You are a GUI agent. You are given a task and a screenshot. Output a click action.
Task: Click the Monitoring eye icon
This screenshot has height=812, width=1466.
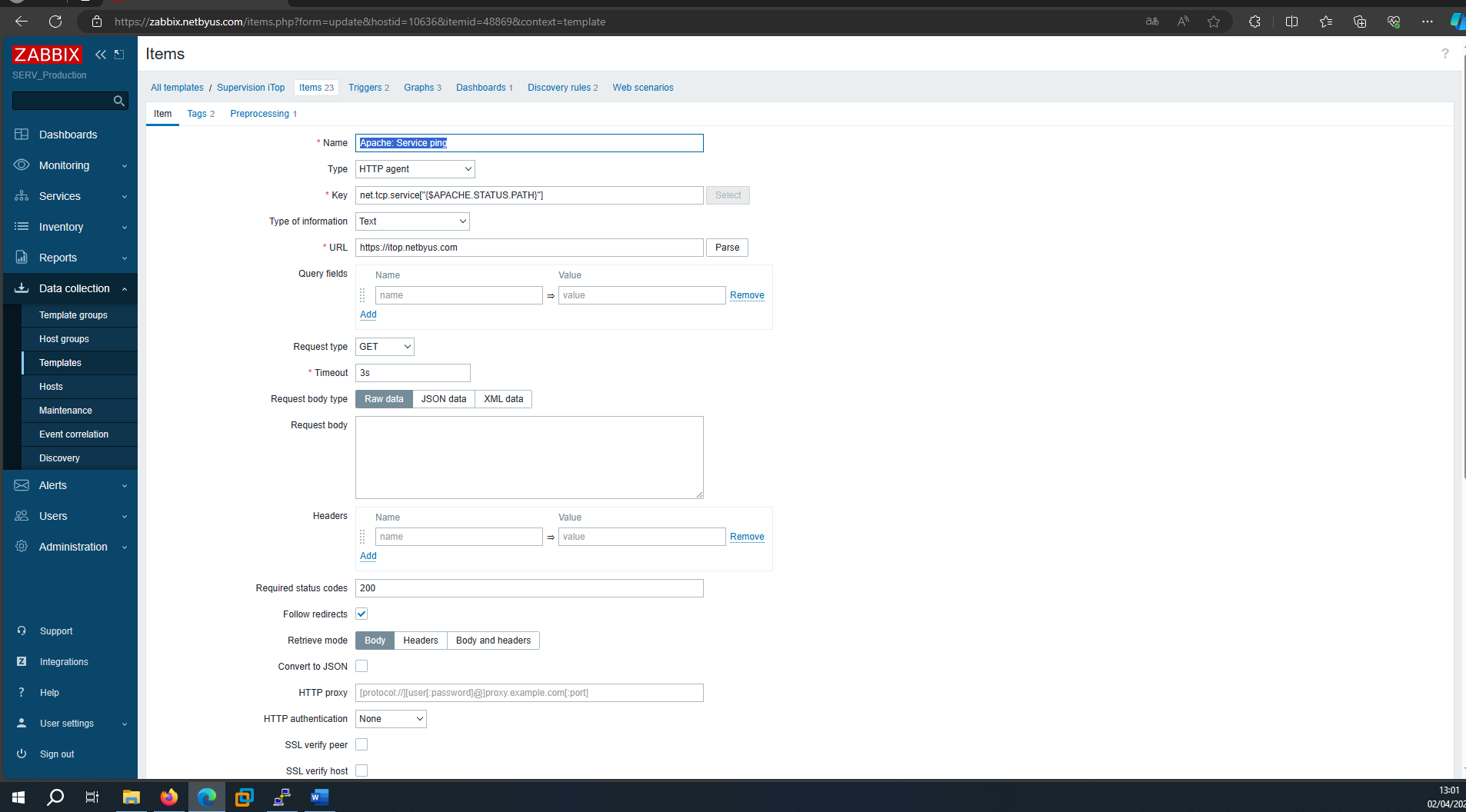click(x=22, y=165)
